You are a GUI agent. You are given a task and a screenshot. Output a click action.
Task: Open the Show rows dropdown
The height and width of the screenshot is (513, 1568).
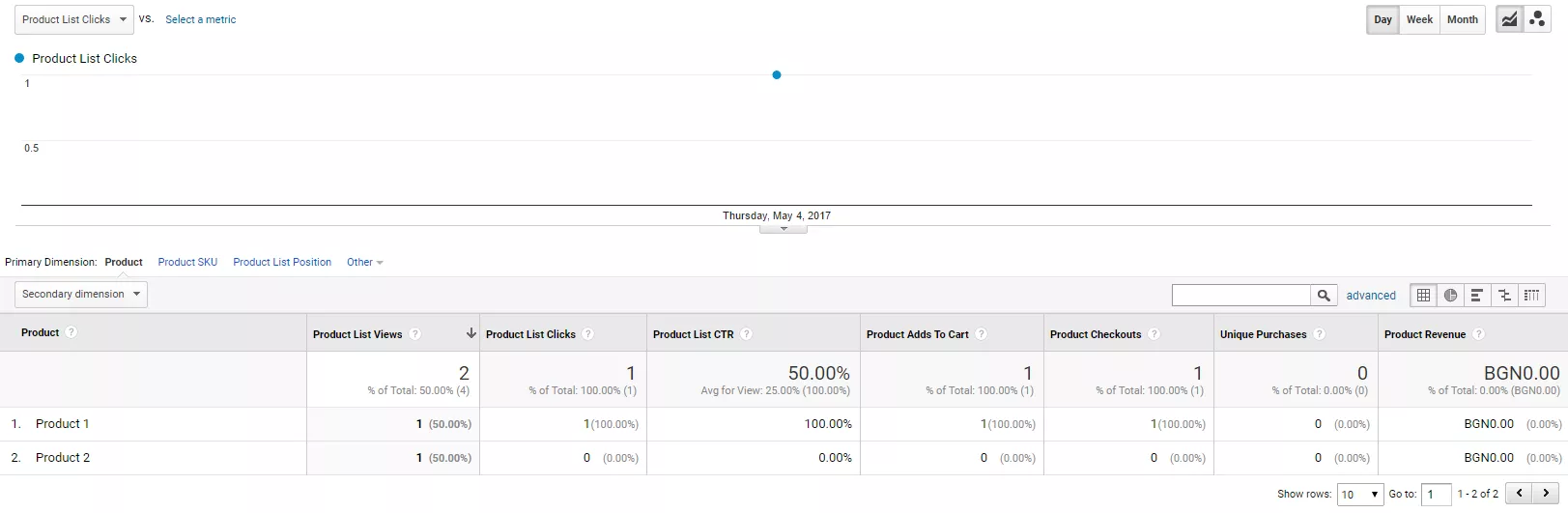coord(1360,494)
